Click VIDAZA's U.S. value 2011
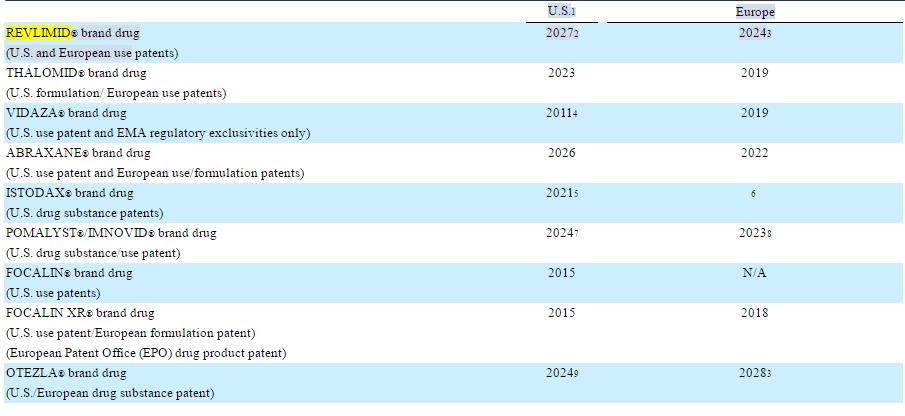 click(x=560, y=113)
